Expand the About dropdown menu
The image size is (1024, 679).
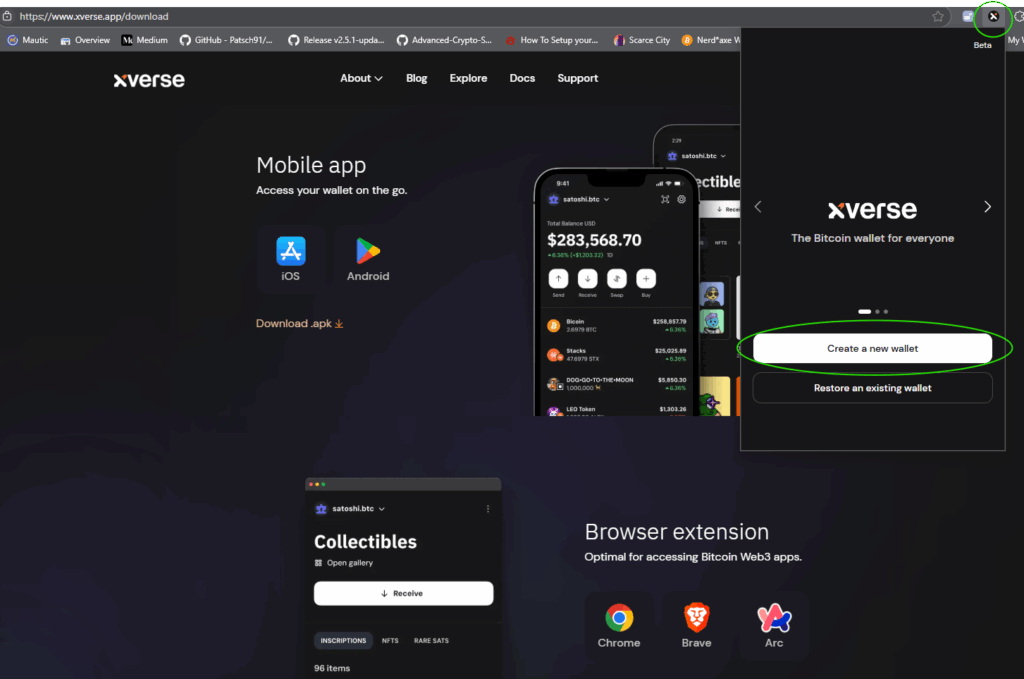click(361, 78)
